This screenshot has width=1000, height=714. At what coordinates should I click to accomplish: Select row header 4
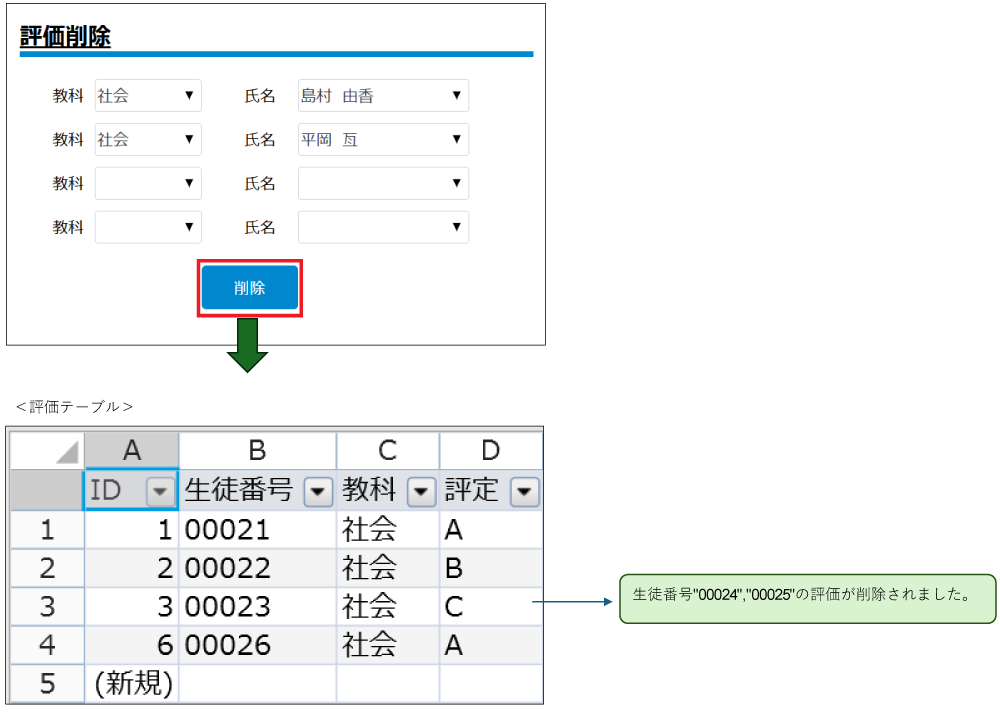(47, 645)
